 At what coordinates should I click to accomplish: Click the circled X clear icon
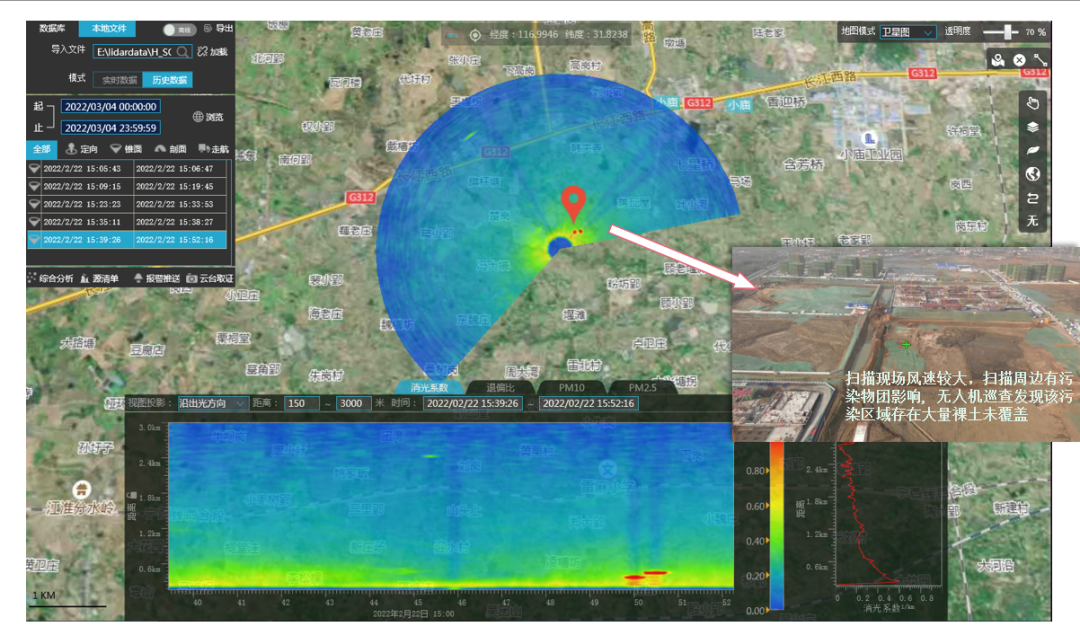click(x=1019, y=60)
